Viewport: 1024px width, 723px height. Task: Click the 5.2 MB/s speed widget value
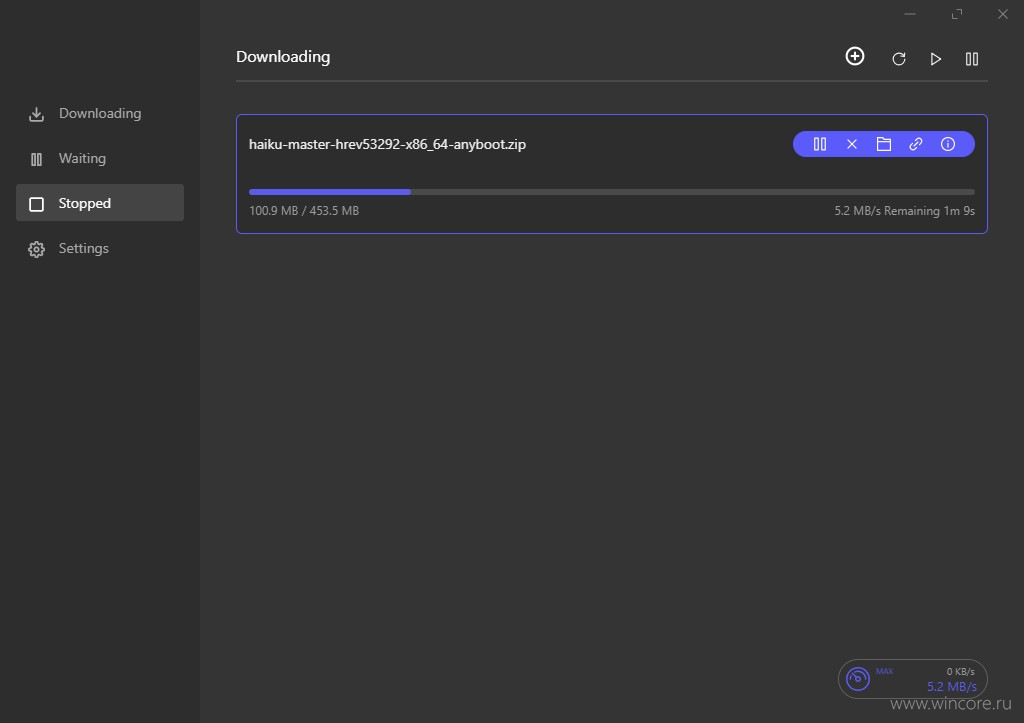952,686
